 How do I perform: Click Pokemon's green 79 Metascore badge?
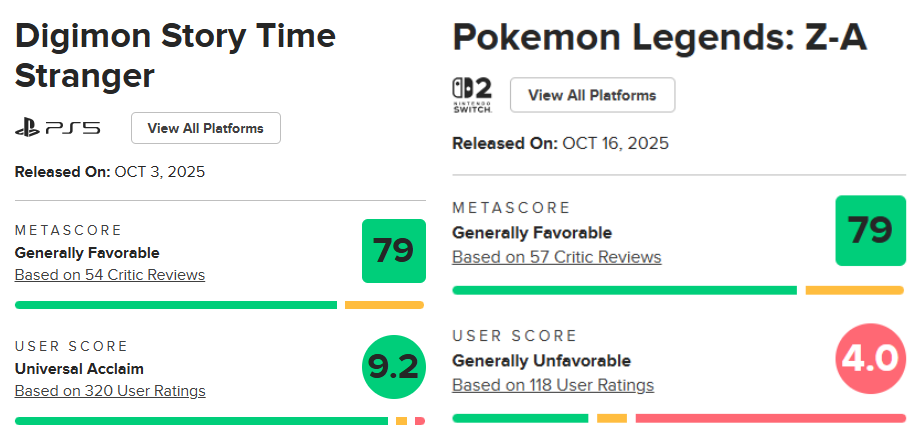[870, 231]
